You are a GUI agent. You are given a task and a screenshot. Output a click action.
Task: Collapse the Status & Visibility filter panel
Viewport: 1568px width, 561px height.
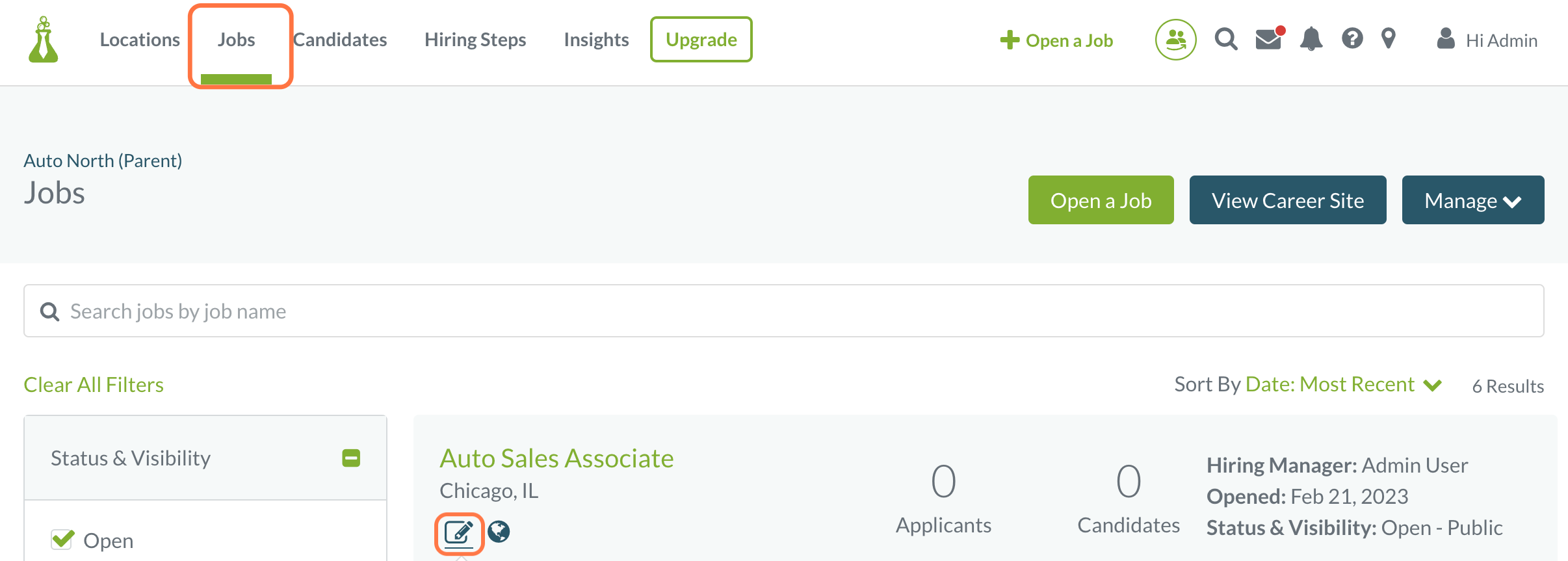click(351, 458)
